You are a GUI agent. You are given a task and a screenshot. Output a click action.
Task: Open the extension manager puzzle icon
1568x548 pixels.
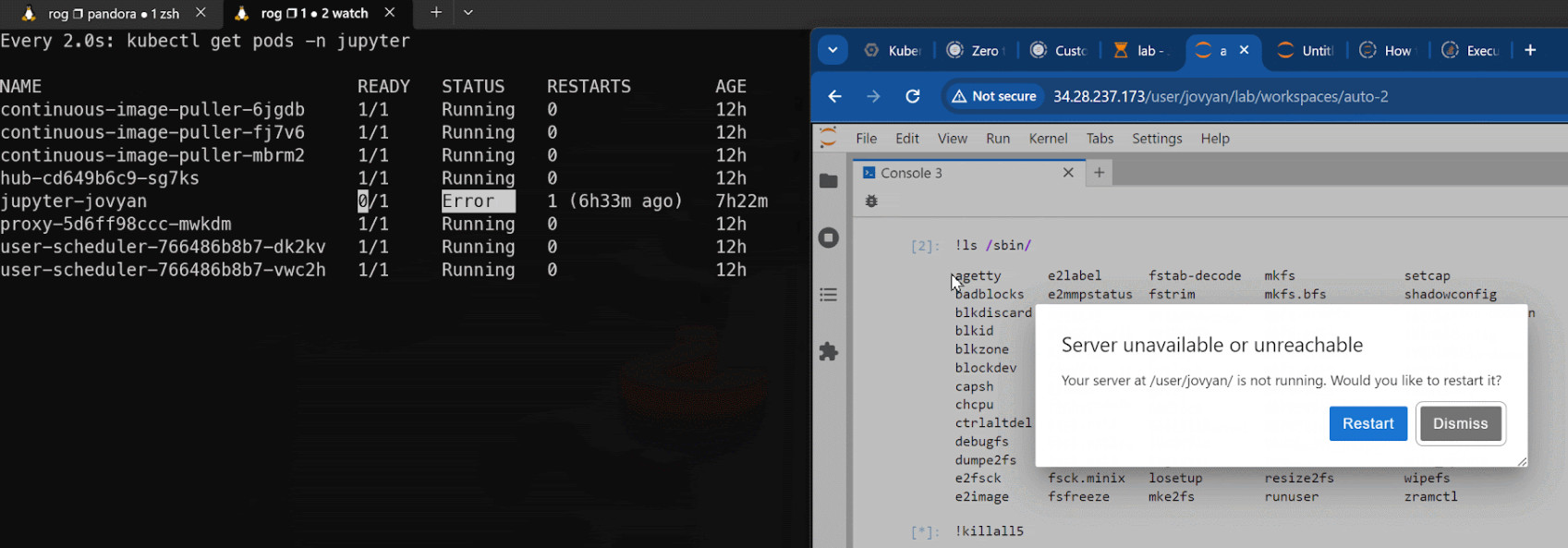(829, 351)
